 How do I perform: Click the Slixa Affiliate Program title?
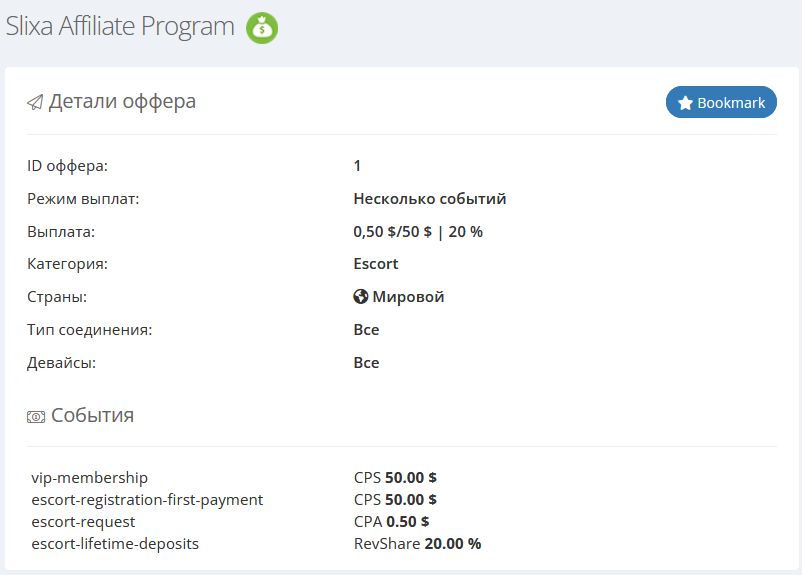tap(120, 27)
